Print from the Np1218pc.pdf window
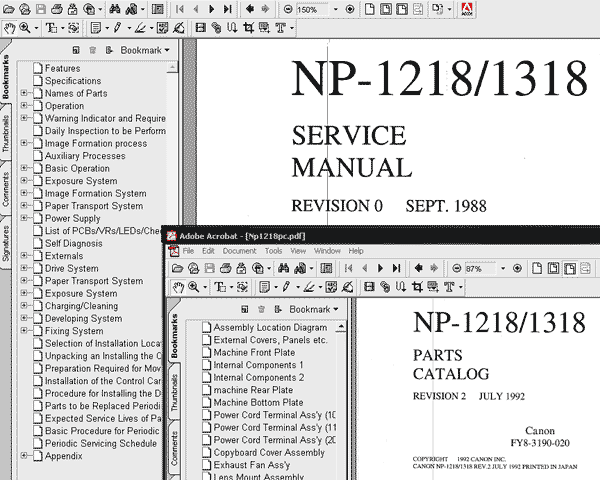Screen dimensions: 600x480 point(225,268)
